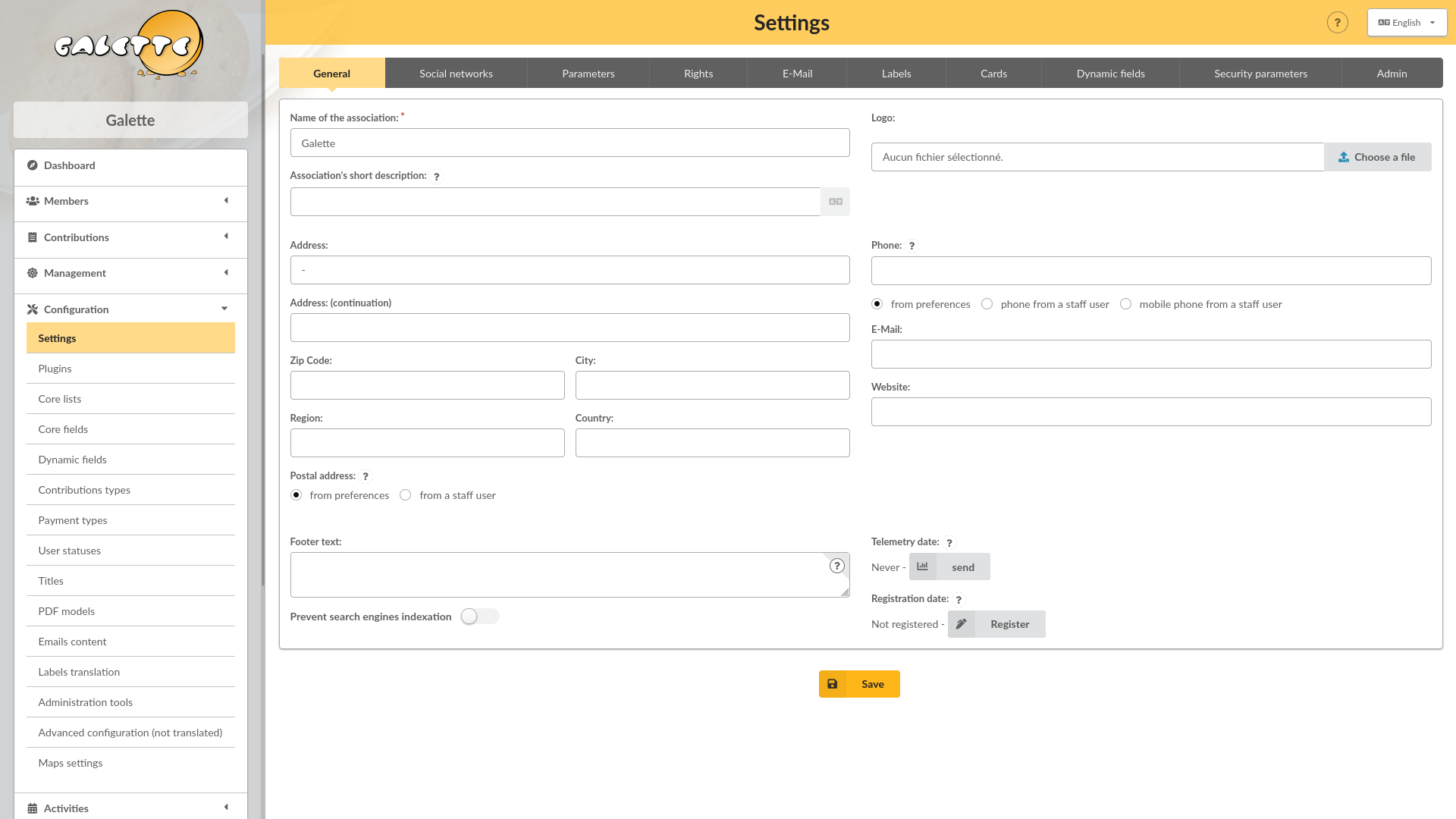Click the help icon inside Footer text area
Viewport: 1456px width, 819px height.
coord(837,566)
